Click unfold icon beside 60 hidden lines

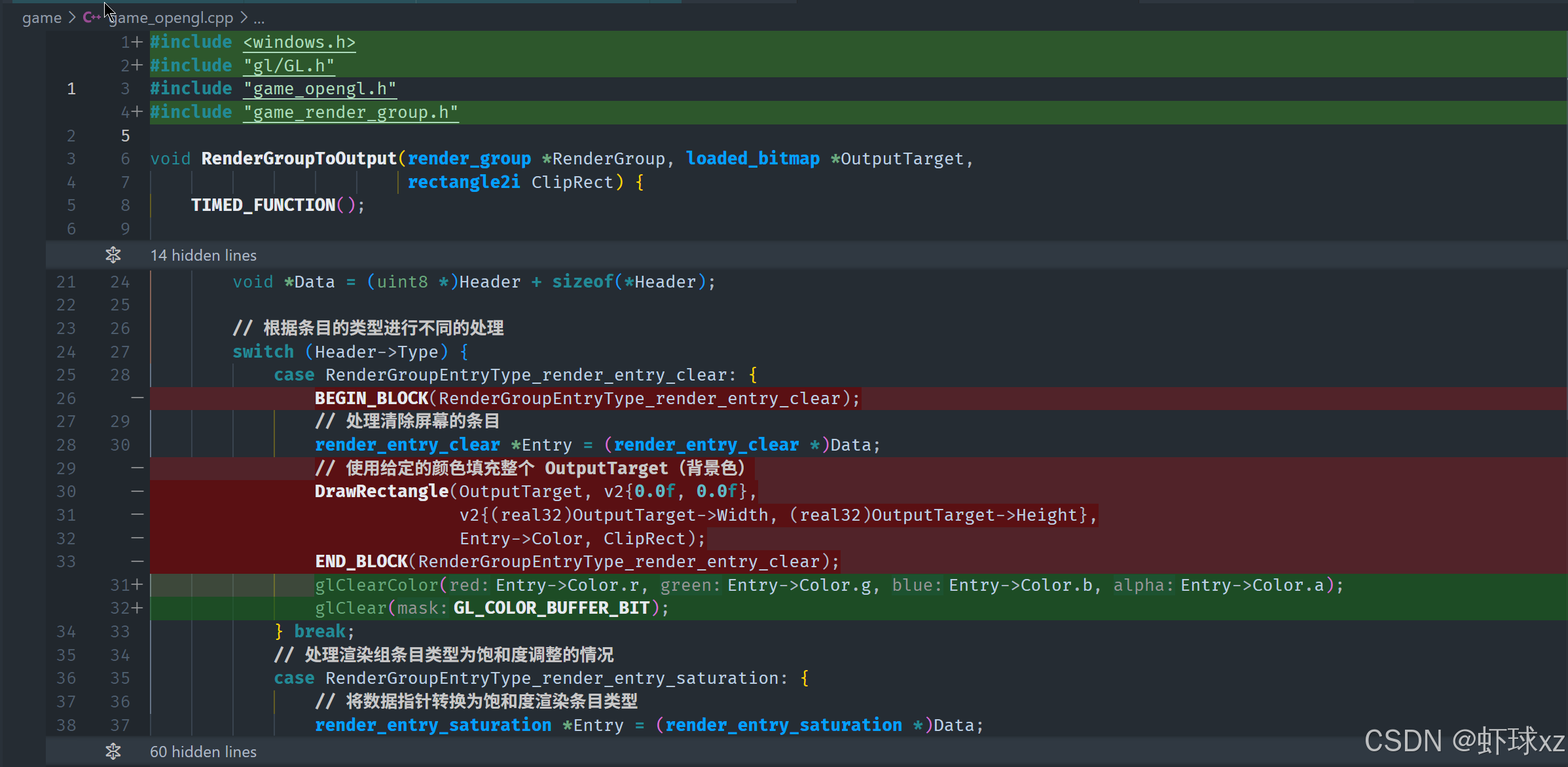[x=113, y=751]
